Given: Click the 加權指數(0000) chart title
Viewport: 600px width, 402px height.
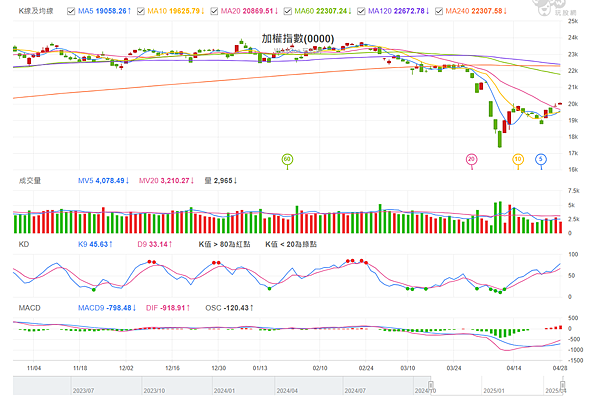Looking at the screenshot, I should 298,39.
